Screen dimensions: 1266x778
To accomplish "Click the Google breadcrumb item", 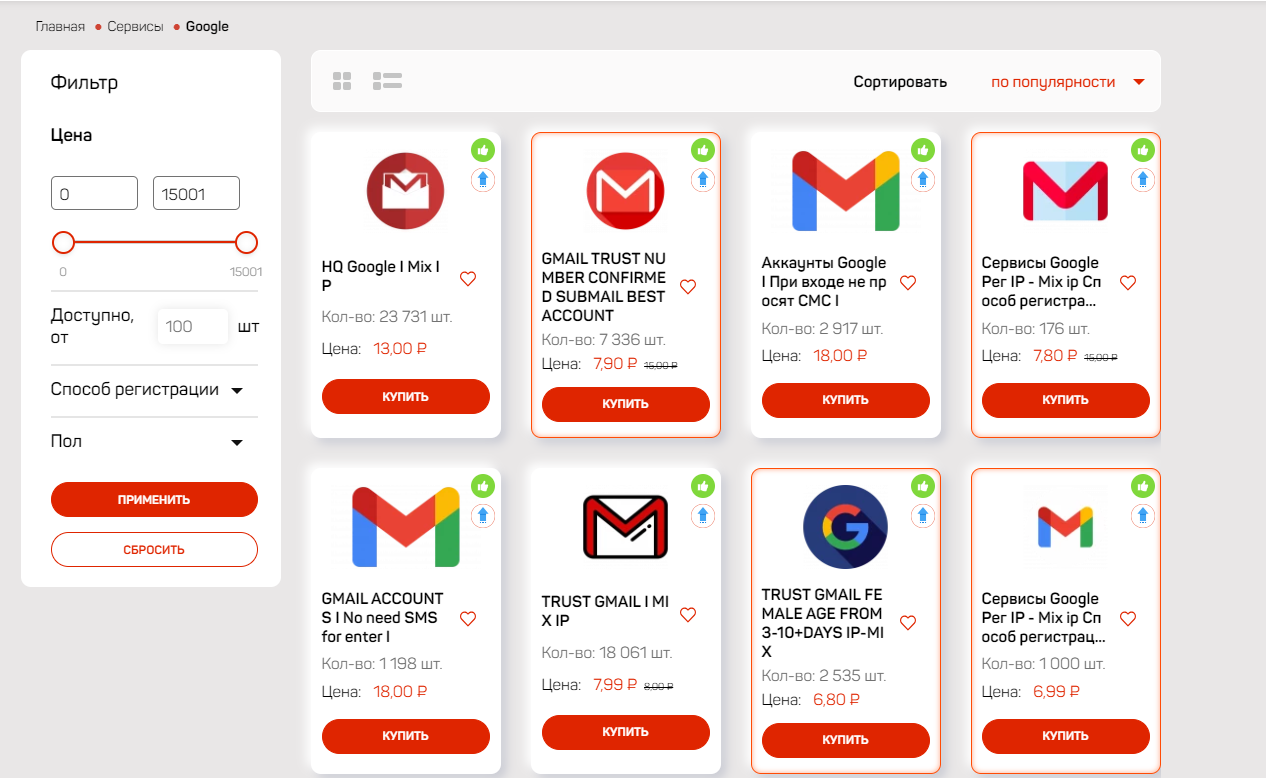I will [x=207, y=27].
